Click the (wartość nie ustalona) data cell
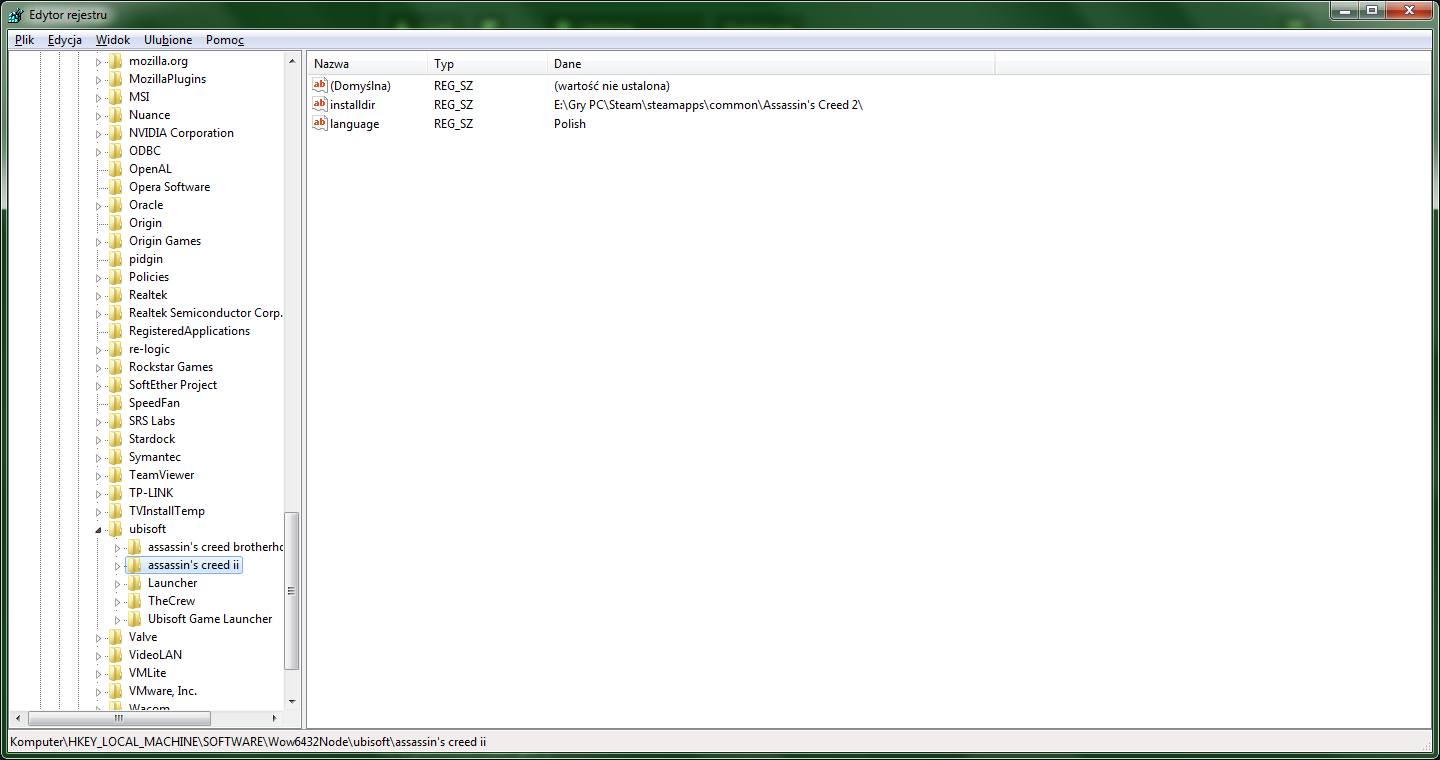 point(612,85)
